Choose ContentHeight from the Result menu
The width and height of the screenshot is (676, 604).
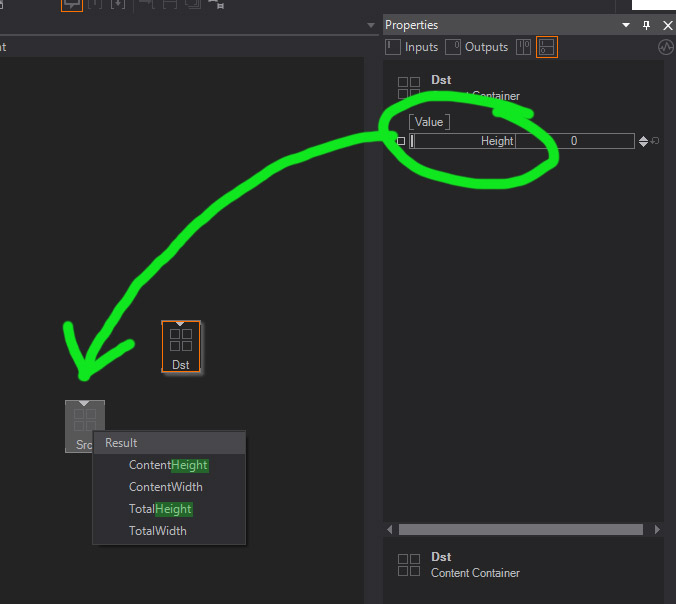pyautogui.click(x=168, y=465)
